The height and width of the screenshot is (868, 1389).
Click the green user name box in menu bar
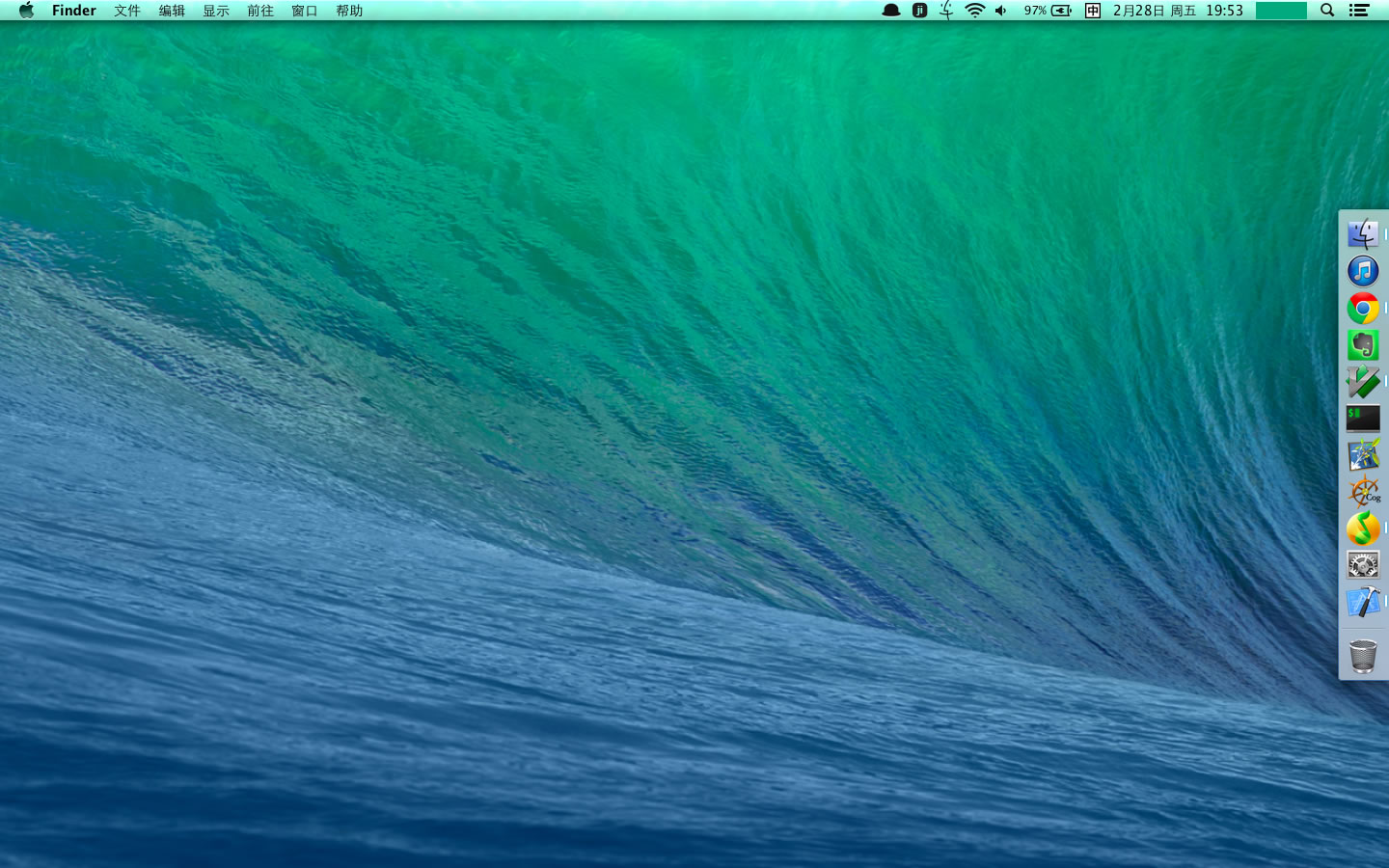click(x=1281, y=11)
